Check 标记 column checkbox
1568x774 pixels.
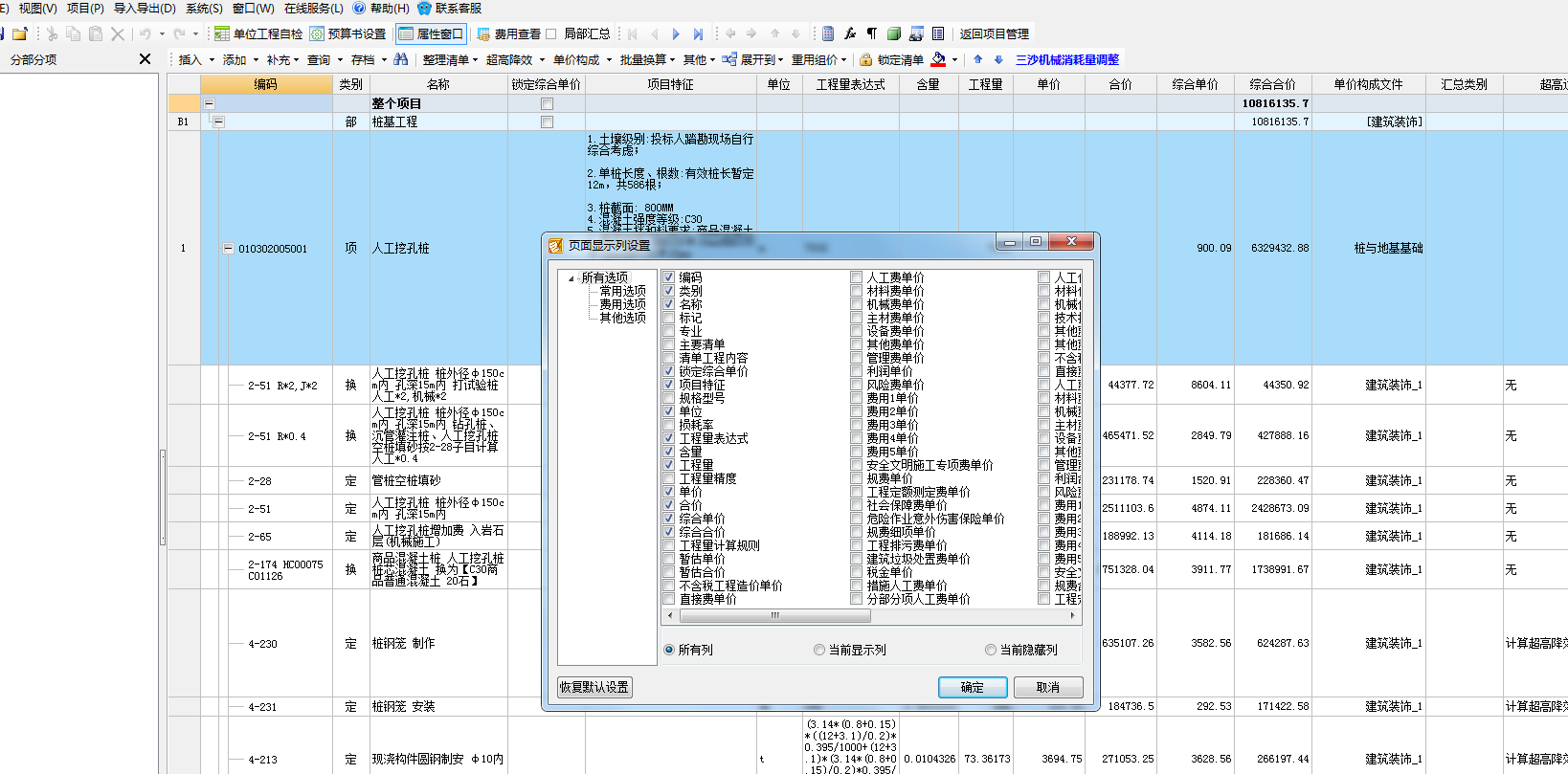[x=669, y=318]
